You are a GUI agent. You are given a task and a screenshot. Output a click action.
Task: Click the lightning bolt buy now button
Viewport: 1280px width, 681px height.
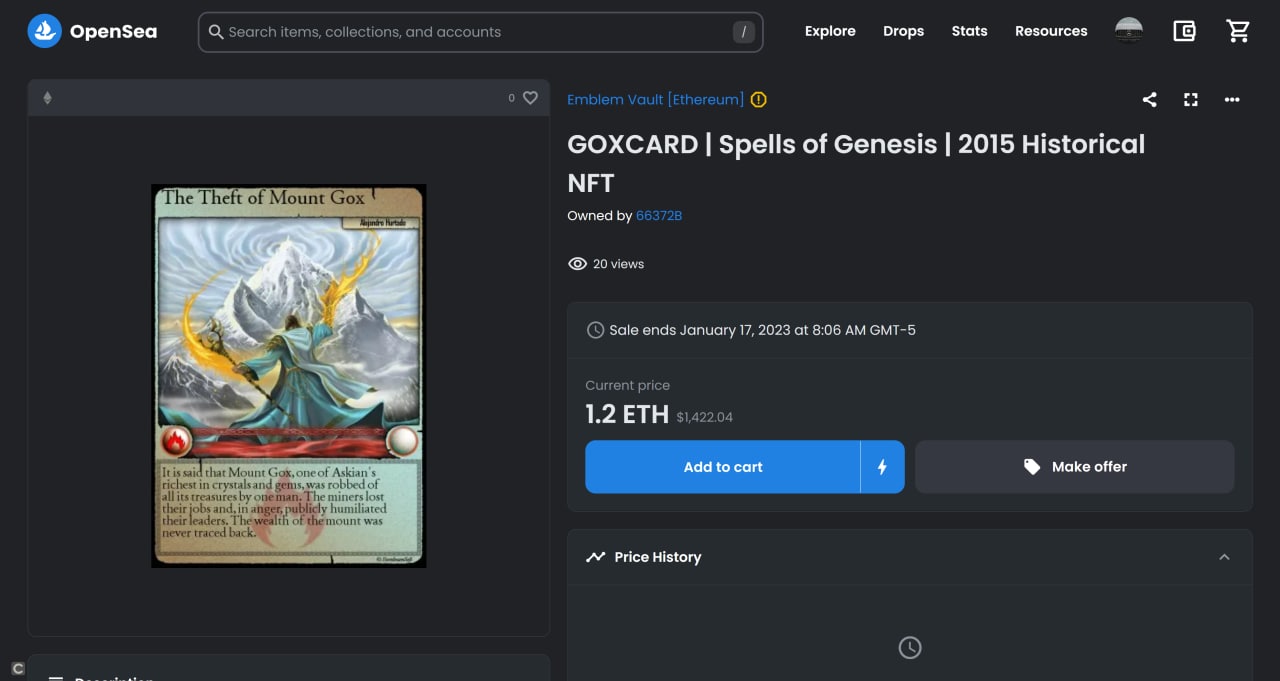click(x=882, y=467)
